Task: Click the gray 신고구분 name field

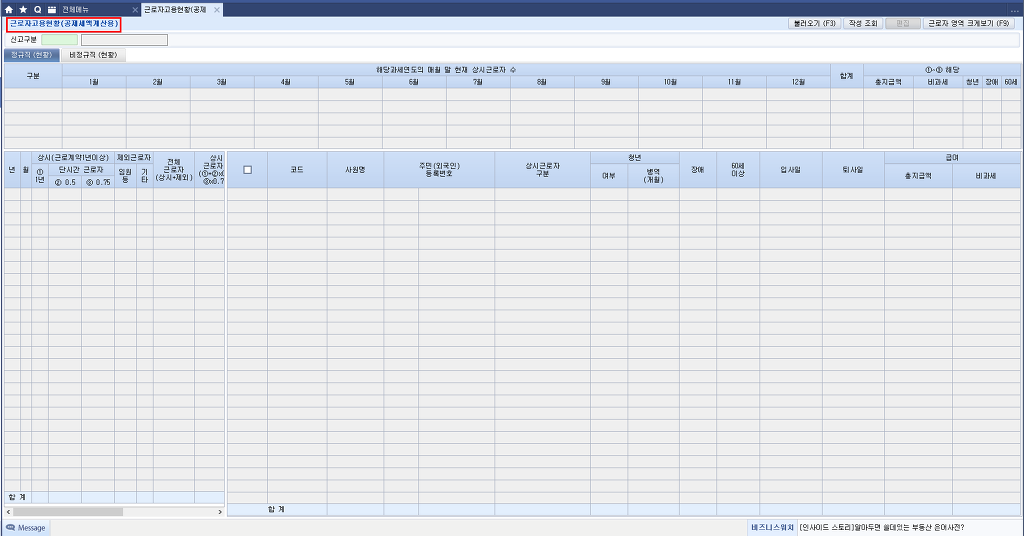Action: (x=124, y=40)
